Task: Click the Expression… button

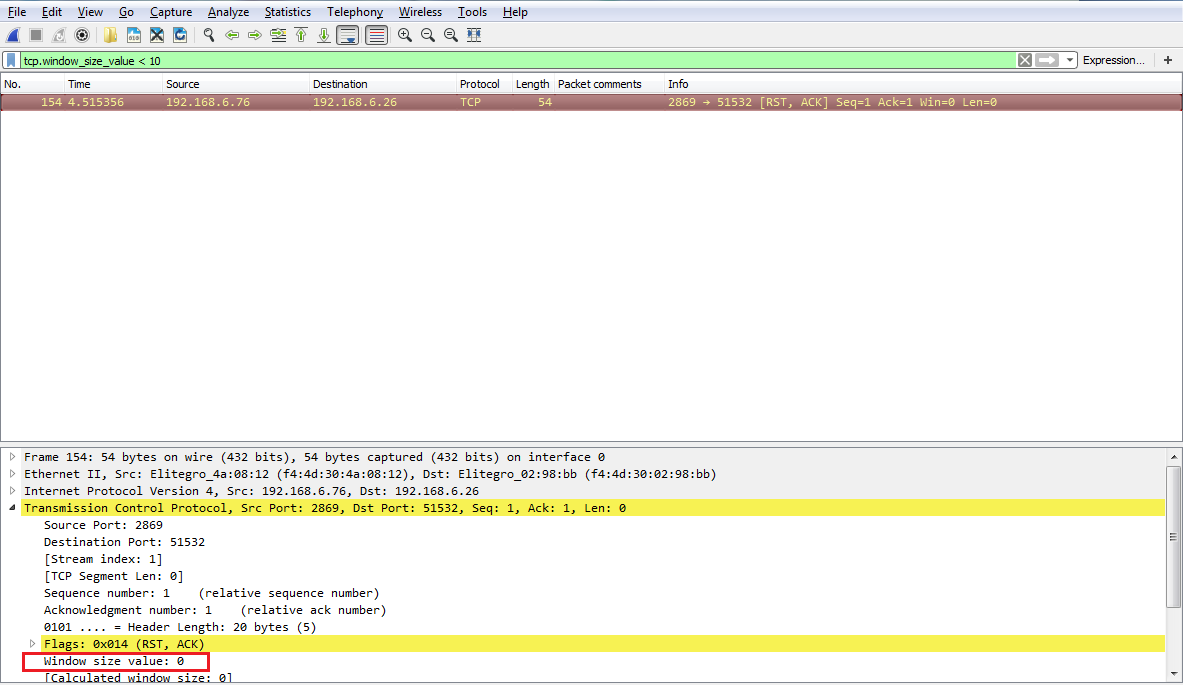Action: tap(1113, 60)
